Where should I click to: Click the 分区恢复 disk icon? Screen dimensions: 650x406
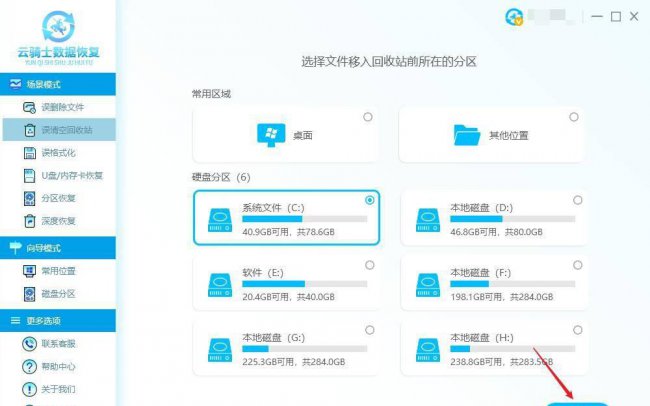click(29, 198)
